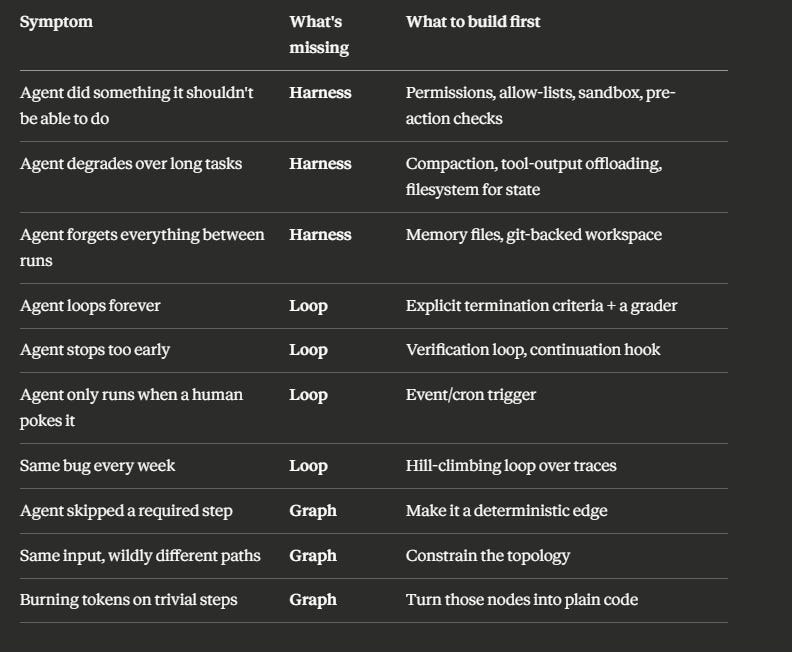This screenshot has height=652, width=792.
Task: Click the What to build first header
Action: tap(473, 22)
